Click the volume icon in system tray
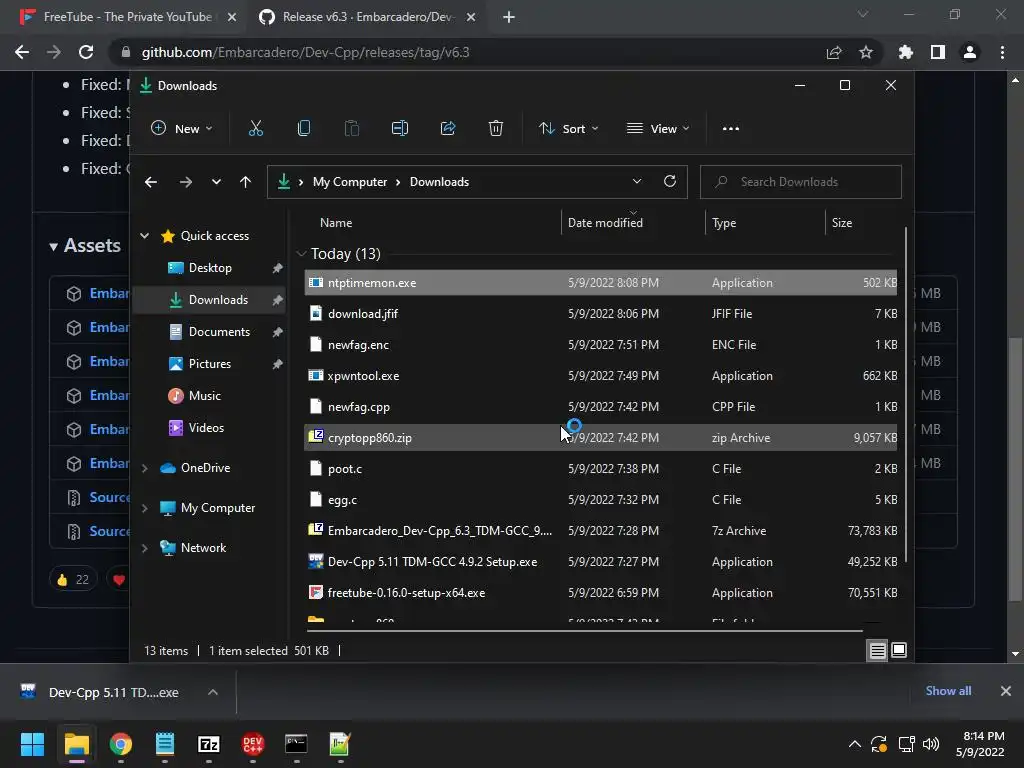 coord(931,744)
